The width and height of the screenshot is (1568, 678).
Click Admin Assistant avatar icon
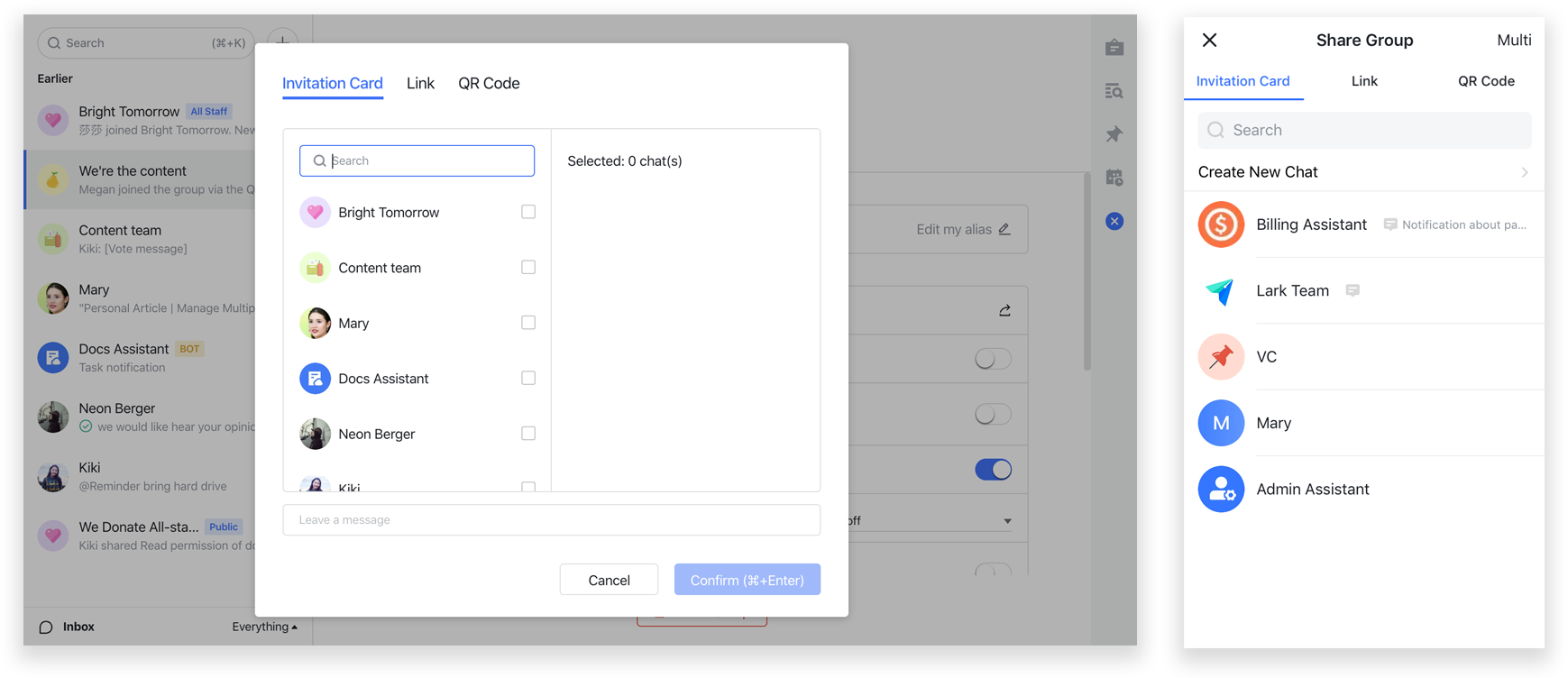tap(1221, 489)
